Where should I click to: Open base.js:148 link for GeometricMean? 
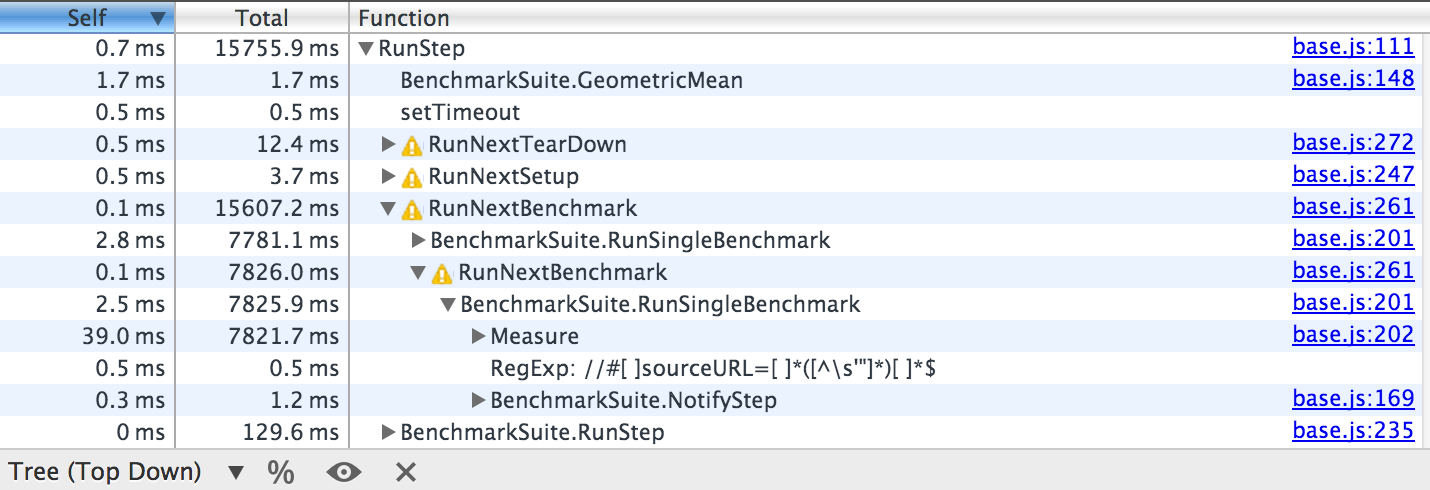pyautogui.click(x=1353, y=79)
